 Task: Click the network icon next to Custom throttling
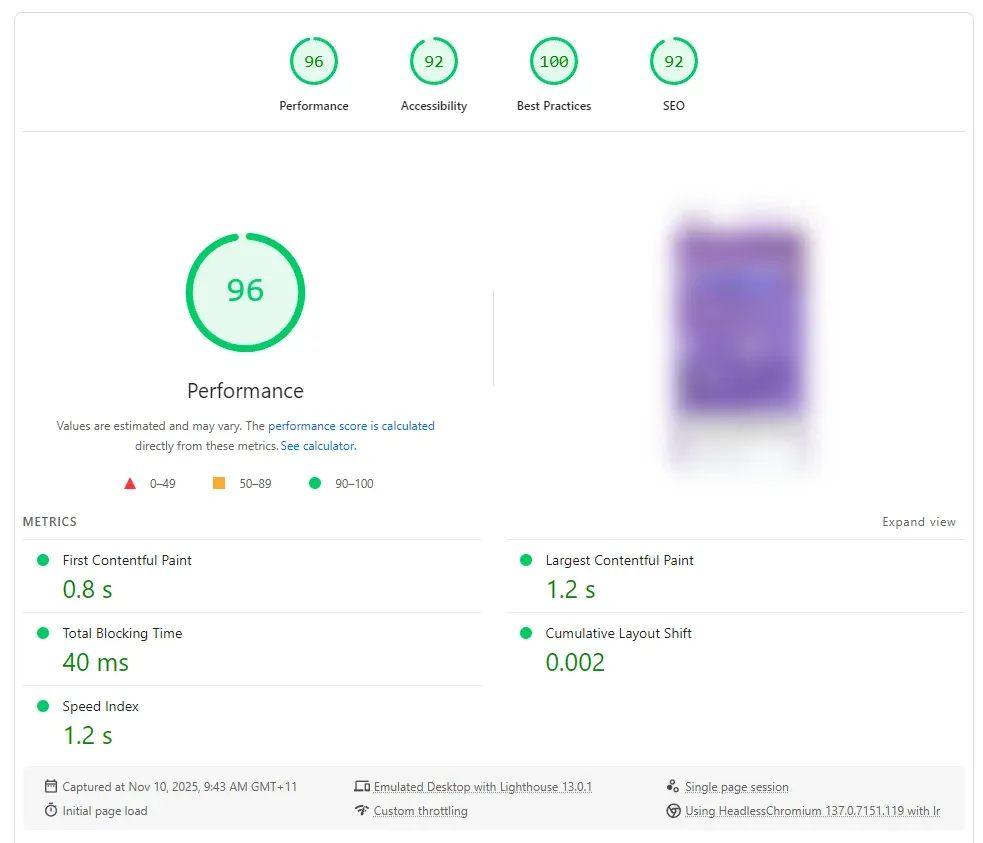pyautogui.click(x=363, y=811)
